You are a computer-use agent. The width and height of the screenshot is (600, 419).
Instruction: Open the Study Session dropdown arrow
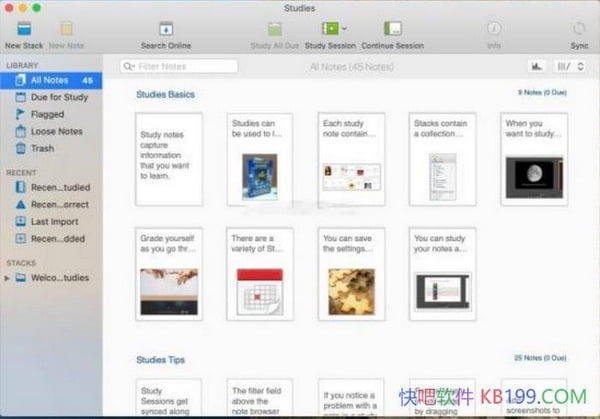[x=344, y=30]
